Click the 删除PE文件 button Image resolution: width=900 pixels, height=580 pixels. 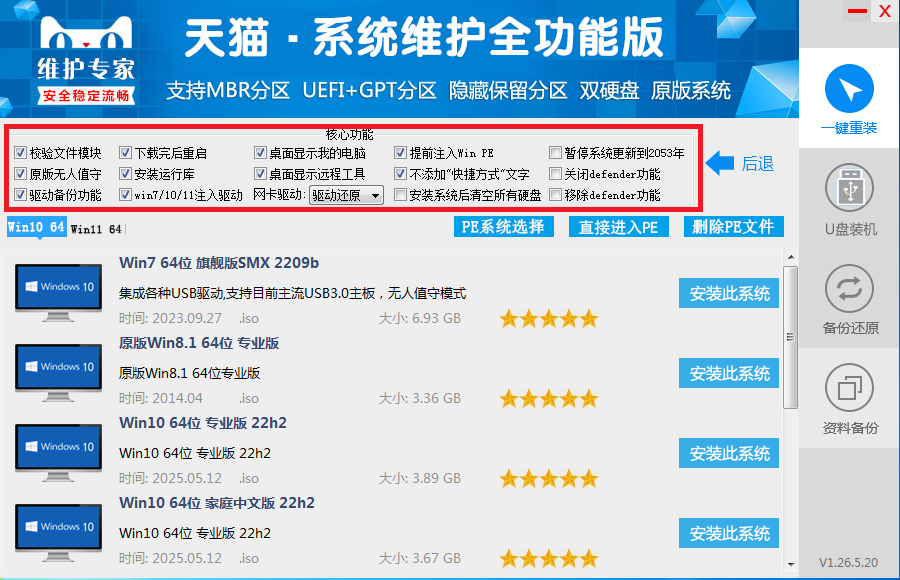click(x=734, y=227)
